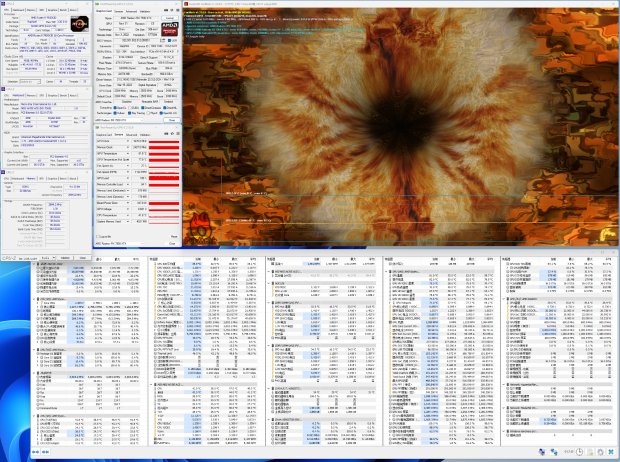Open CPU-Z Tools dropdown arrow
The width and height of the screenshot is (620, 462).
(x=54, y=258)
